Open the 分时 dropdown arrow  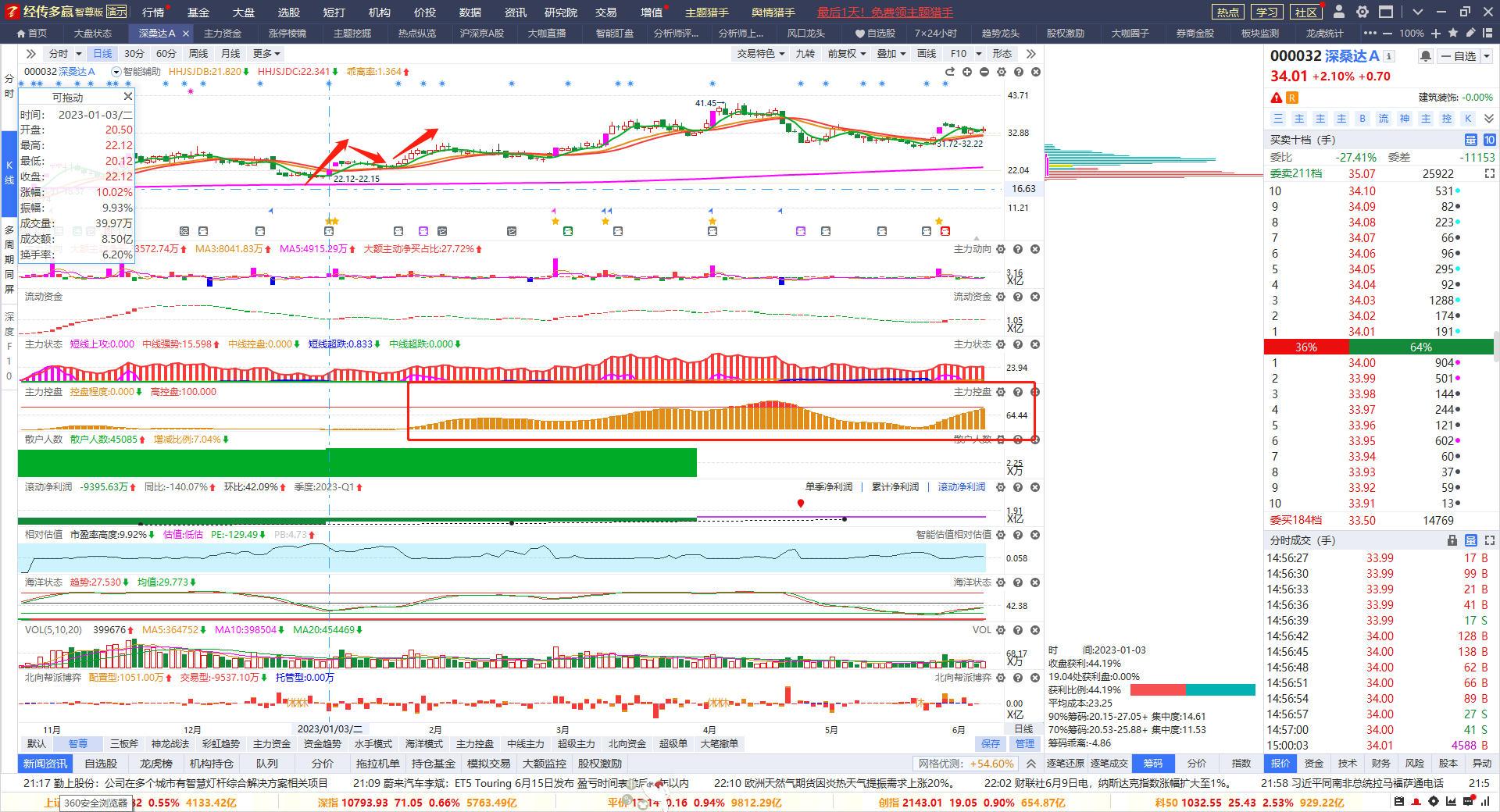(x=77, y=54)
